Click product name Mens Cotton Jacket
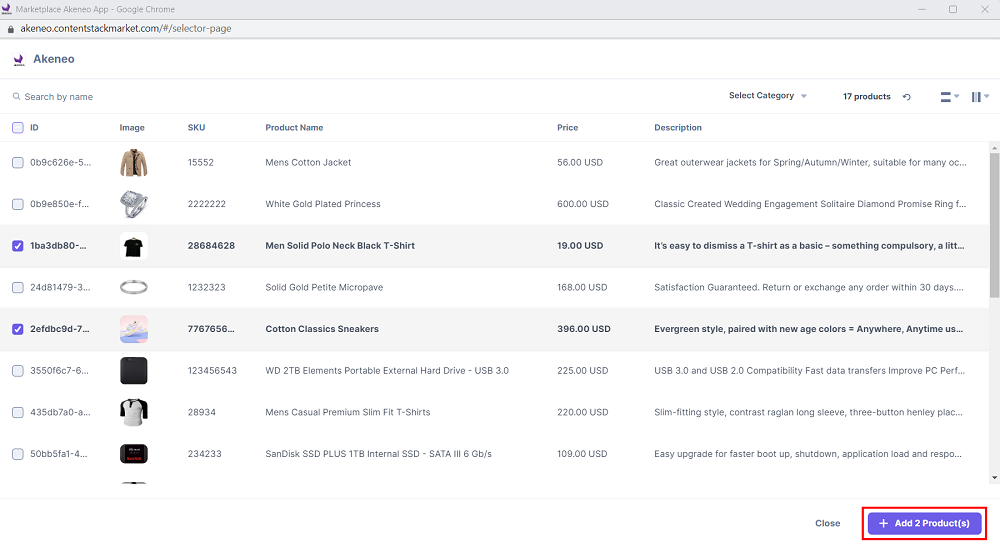 coord(308,163)
